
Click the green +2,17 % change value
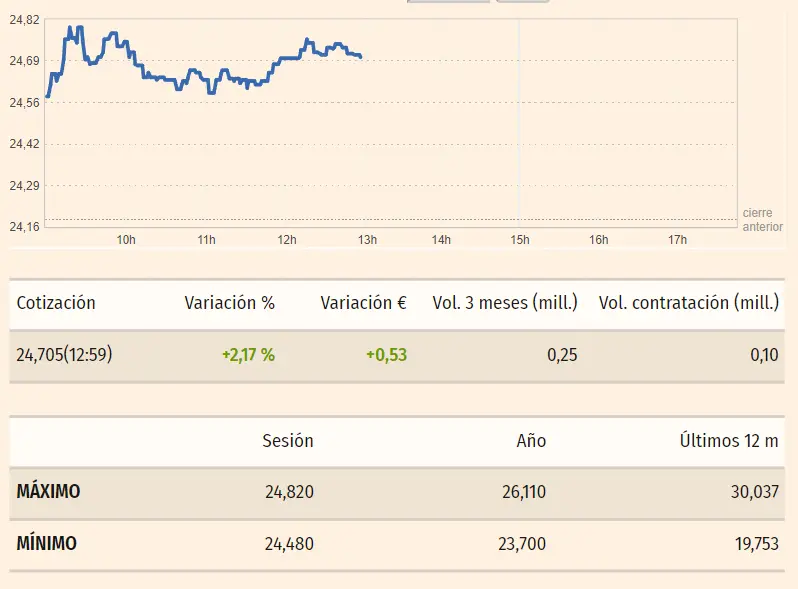(248, 354)
